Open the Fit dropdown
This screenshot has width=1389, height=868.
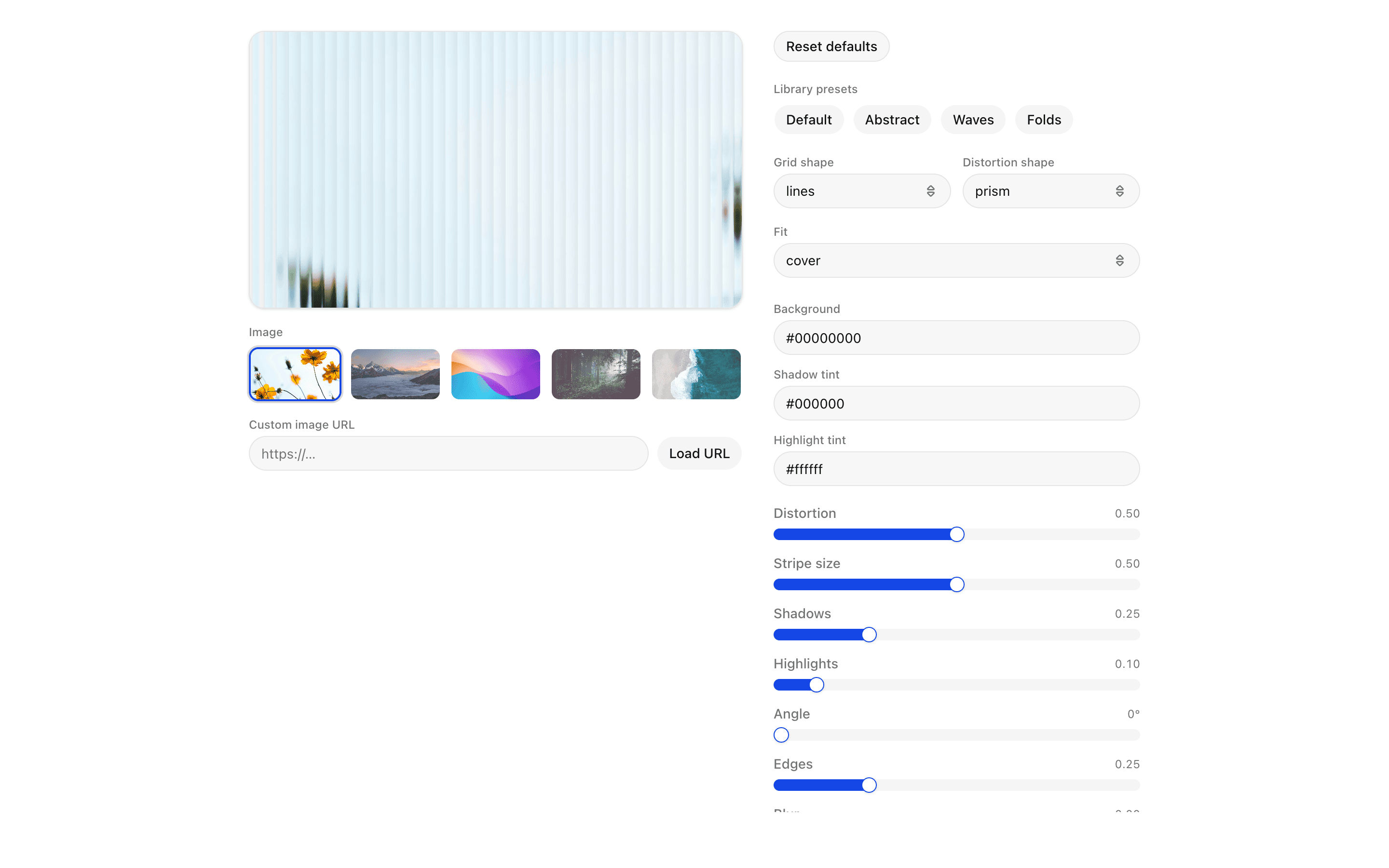pos(955,260)
